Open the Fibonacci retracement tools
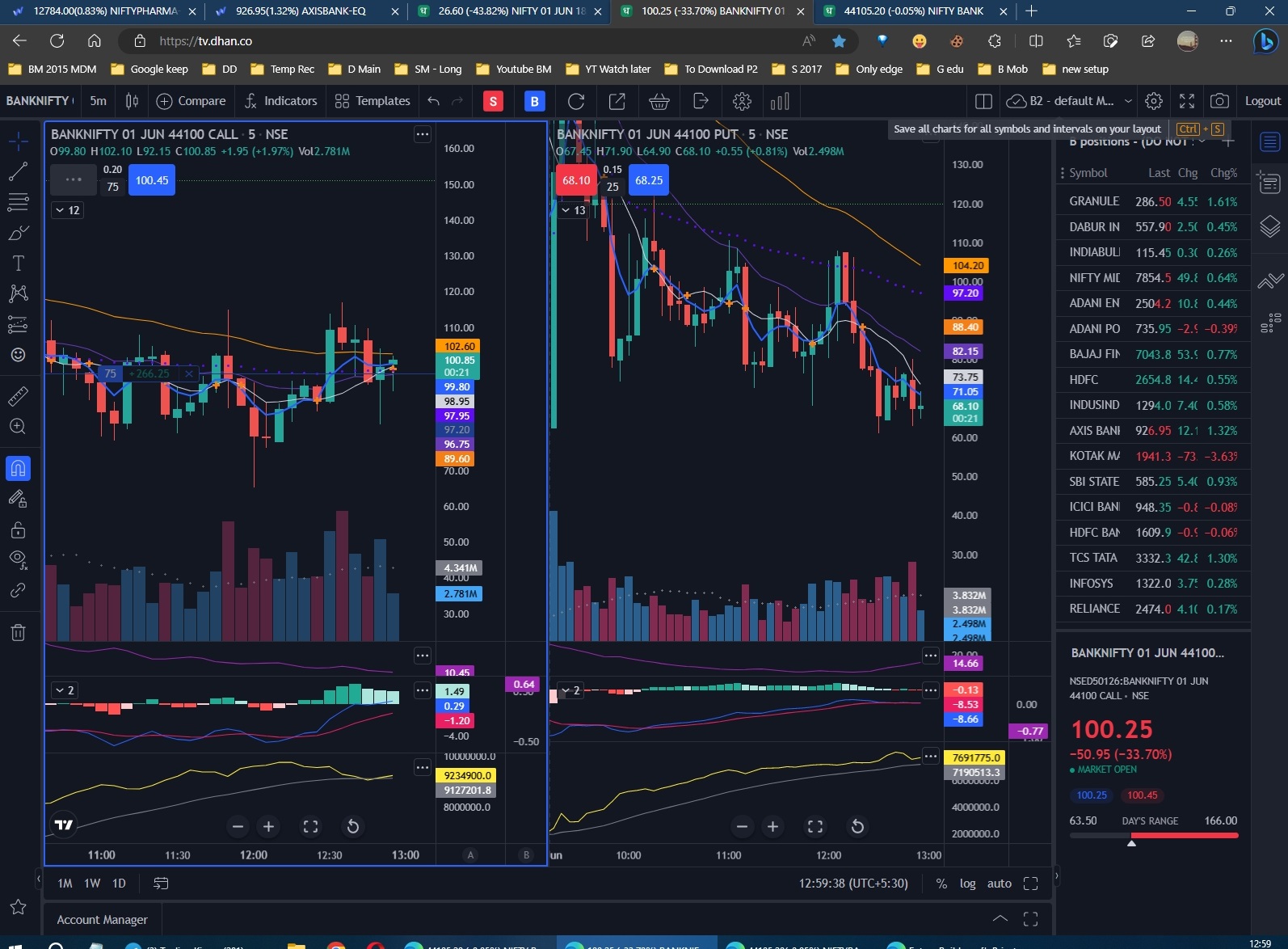The width and height of the screenshot is (1288, 949). [18, 202]
